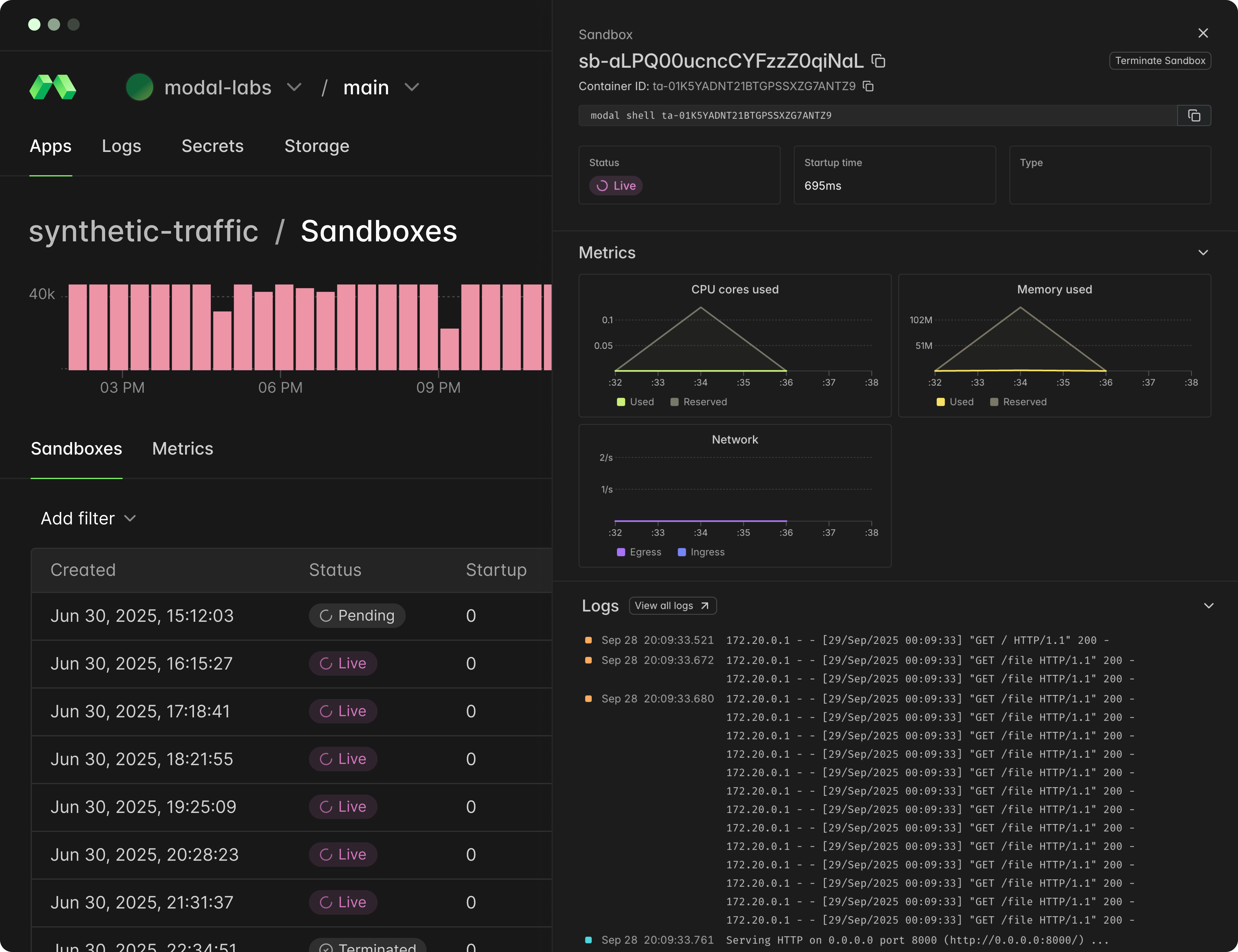Click the modal-labs workspace avatar
Screen dimensions: 1238x952
[x=139, y=87]
